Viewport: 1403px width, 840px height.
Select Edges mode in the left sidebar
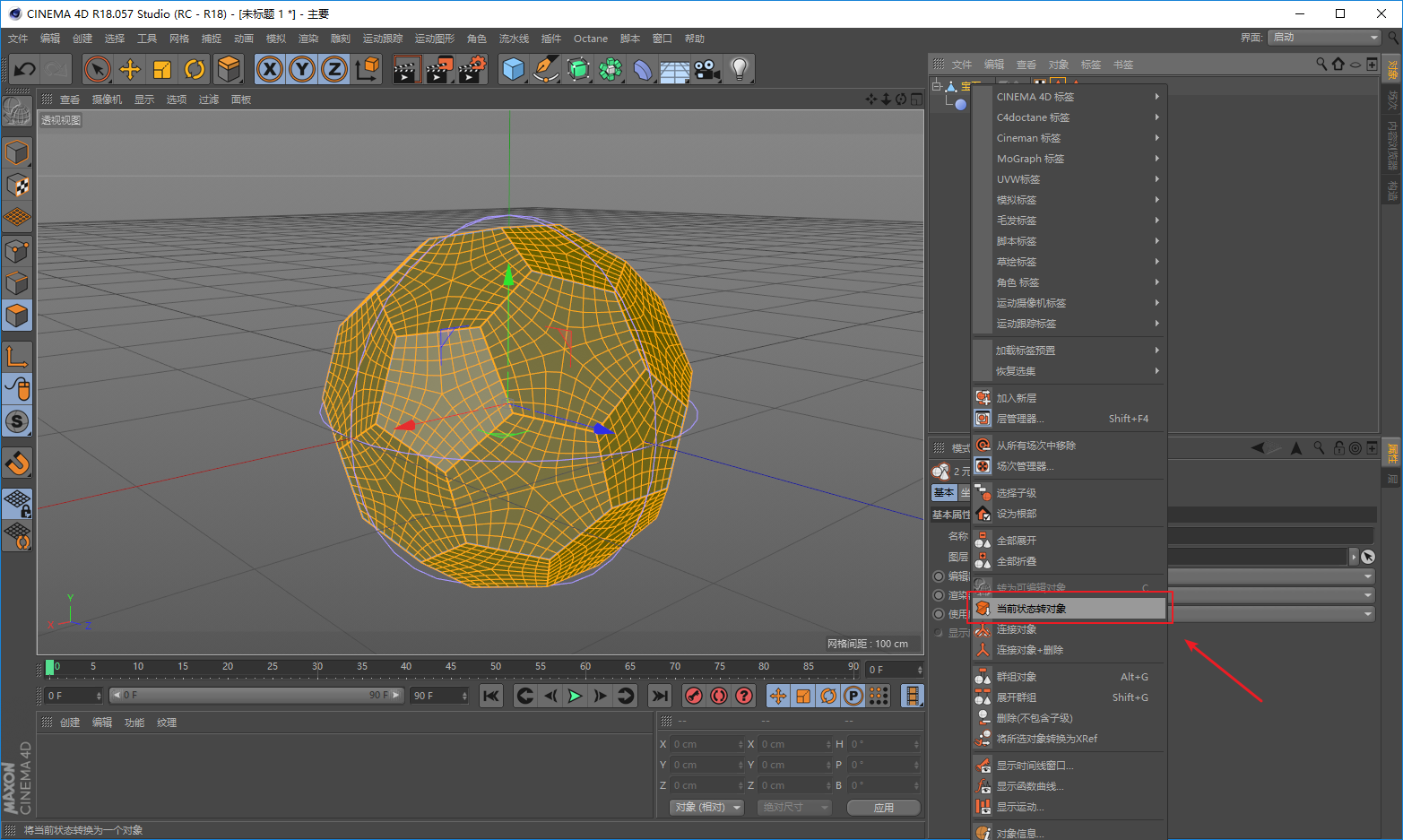[x=17, y=282]
